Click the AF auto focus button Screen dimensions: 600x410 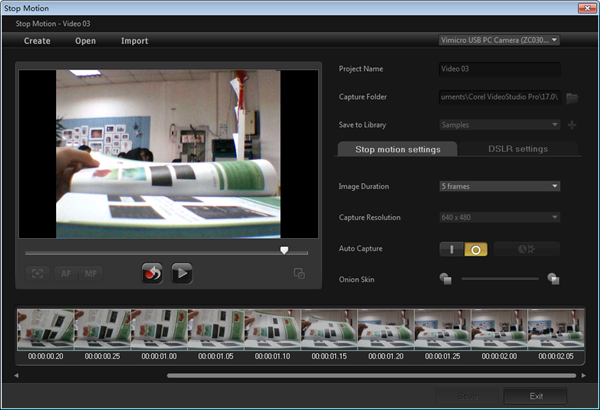(x=66, y=273)
